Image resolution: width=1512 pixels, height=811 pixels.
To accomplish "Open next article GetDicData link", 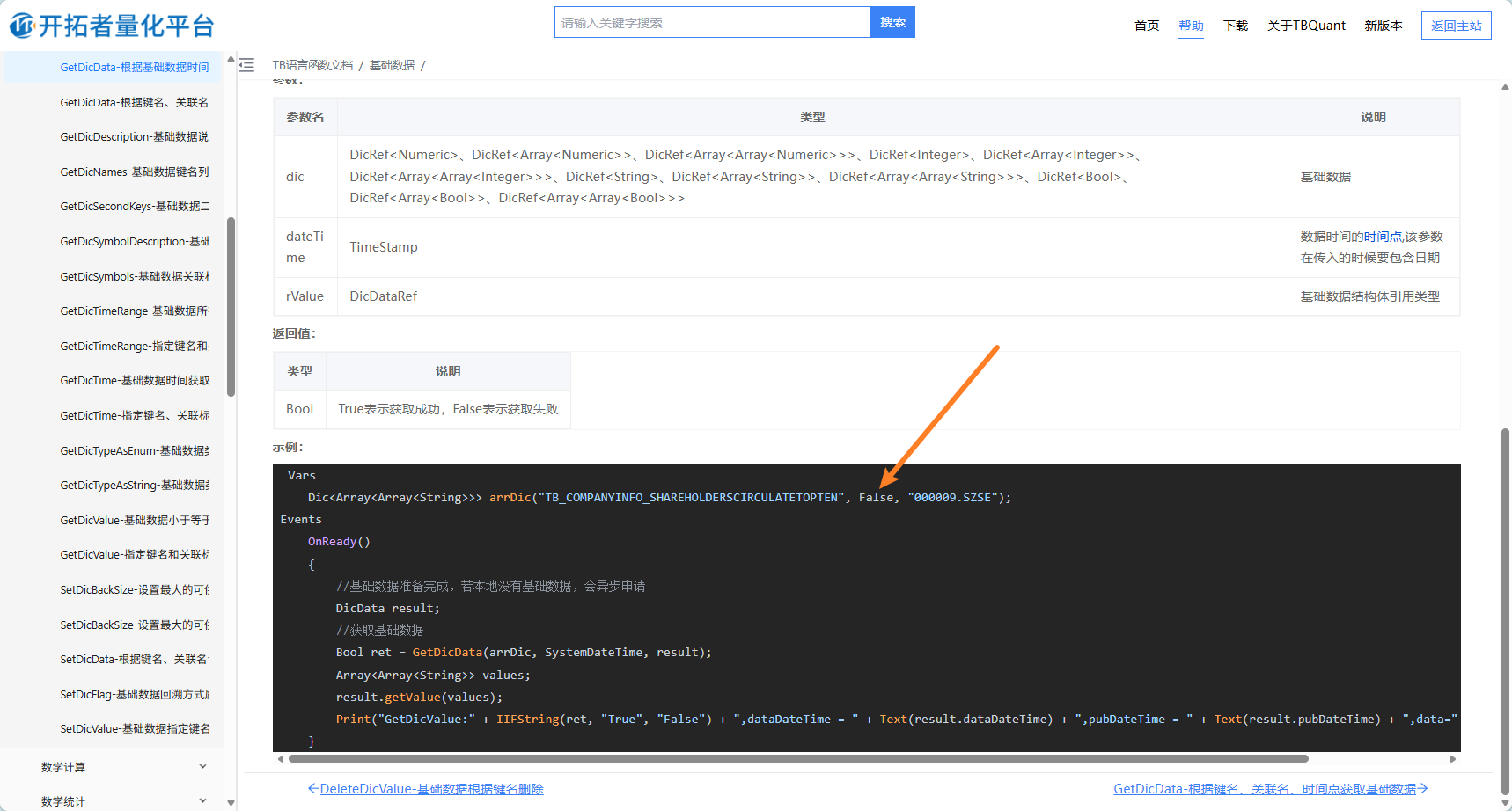I will coord(1270,789).
